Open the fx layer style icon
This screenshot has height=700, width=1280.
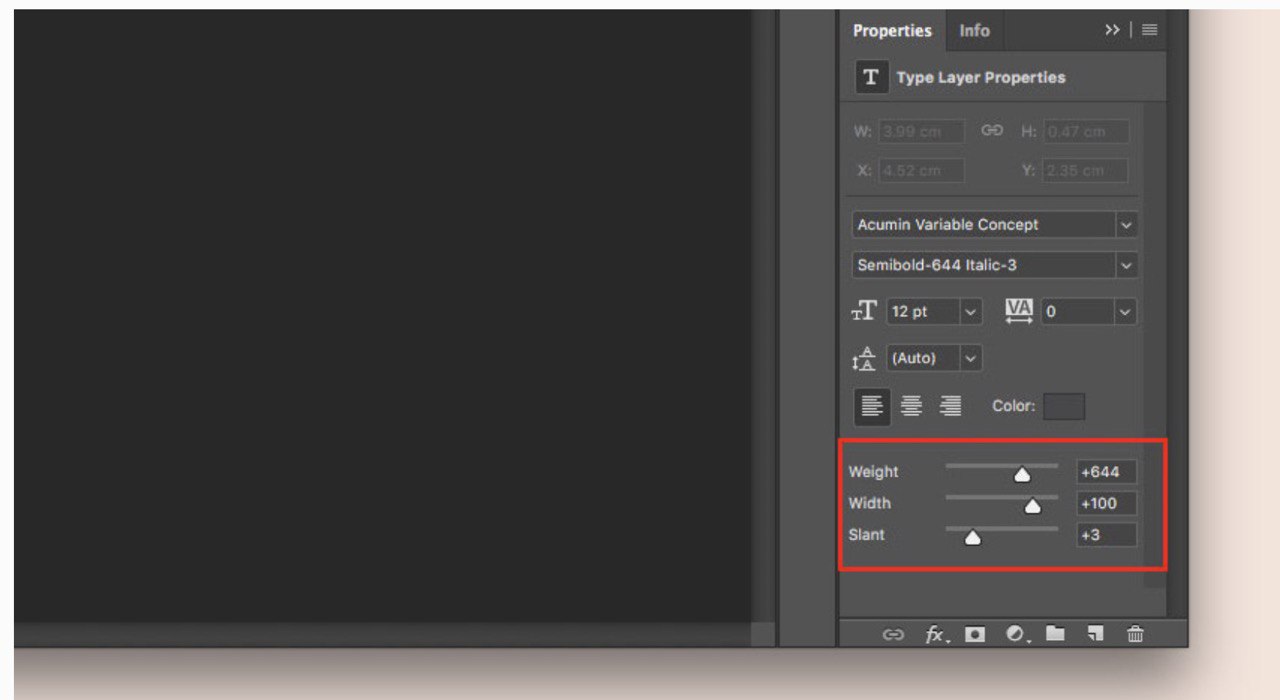(936, 634)
